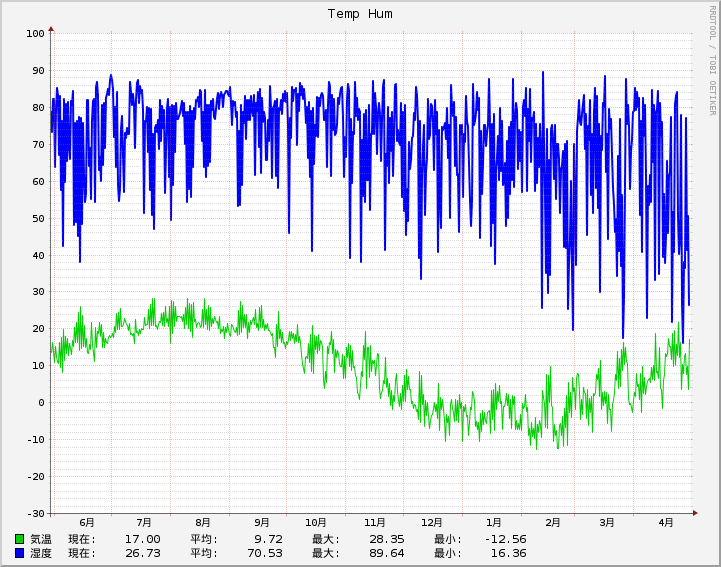The image size is (721, 567).
Task: Click humidity current value 26.73
Action: 143,553
